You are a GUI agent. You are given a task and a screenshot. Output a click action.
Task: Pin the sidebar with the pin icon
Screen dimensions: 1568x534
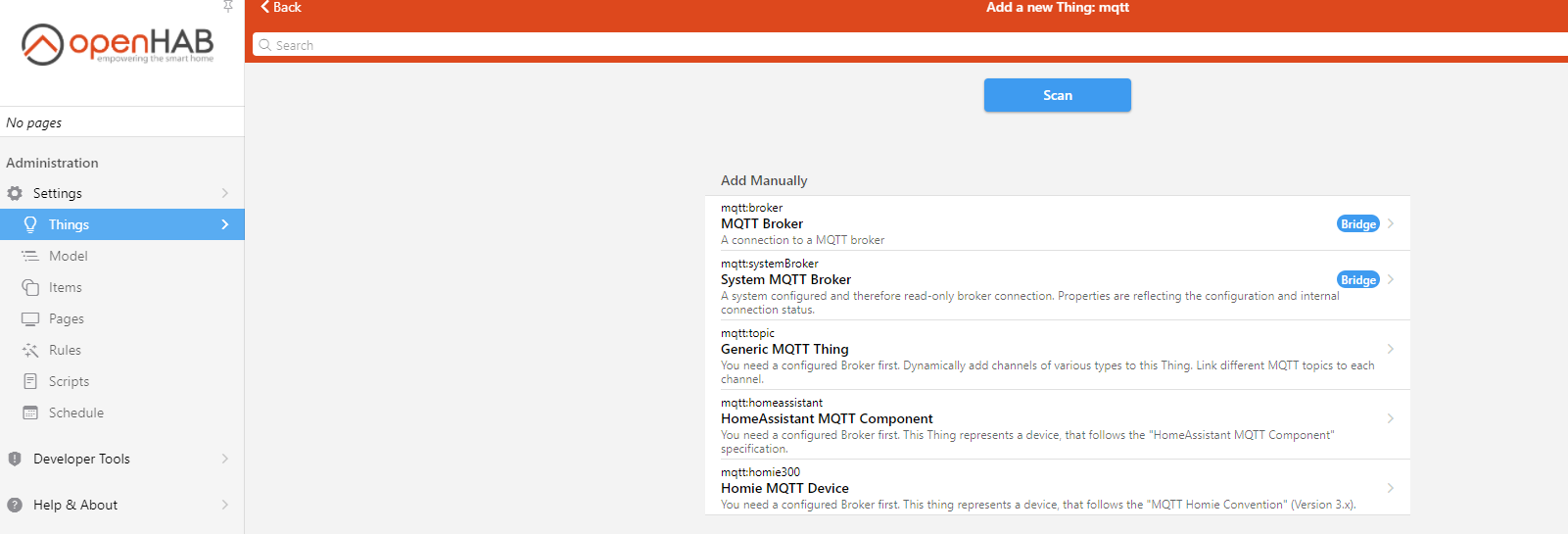click(228, 6)
